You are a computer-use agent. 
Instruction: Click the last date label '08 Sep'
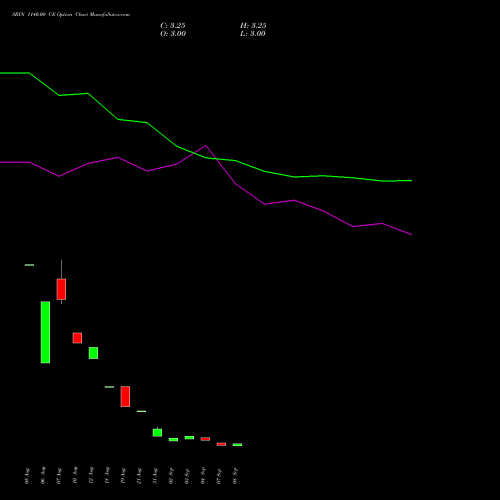235,476
